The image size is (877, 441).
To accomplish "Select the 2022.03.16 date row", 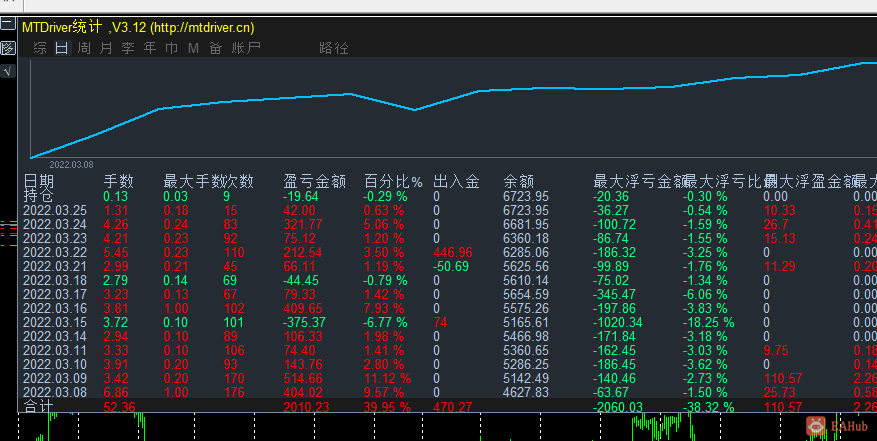I will tap(55, 308).
